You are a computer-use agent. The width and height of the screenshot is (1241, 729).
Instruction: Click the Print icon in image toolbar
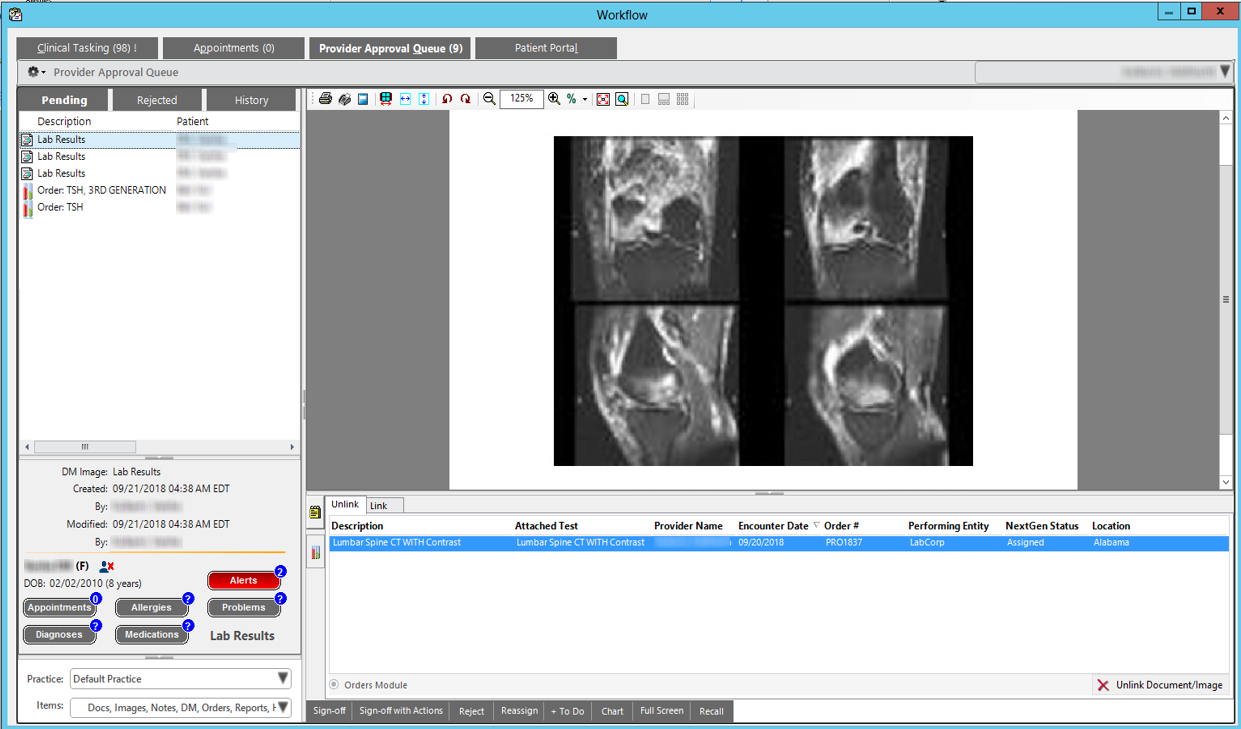click(x=325, y=99)
